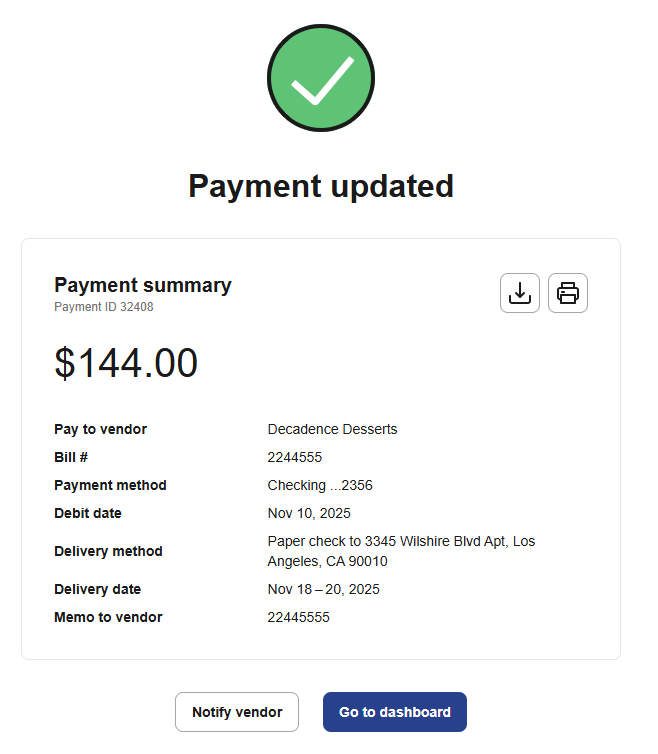Select the Payment summary title
658x754 pixels.
(x=143, y=285)
